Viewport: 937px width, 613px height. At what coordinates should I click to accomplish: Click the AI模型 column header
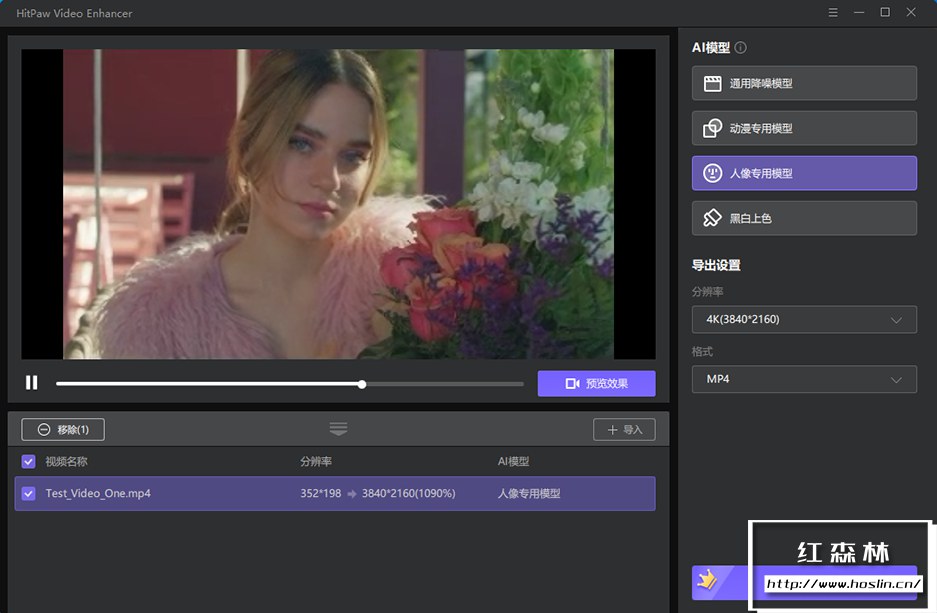click(x=513, y=461)
